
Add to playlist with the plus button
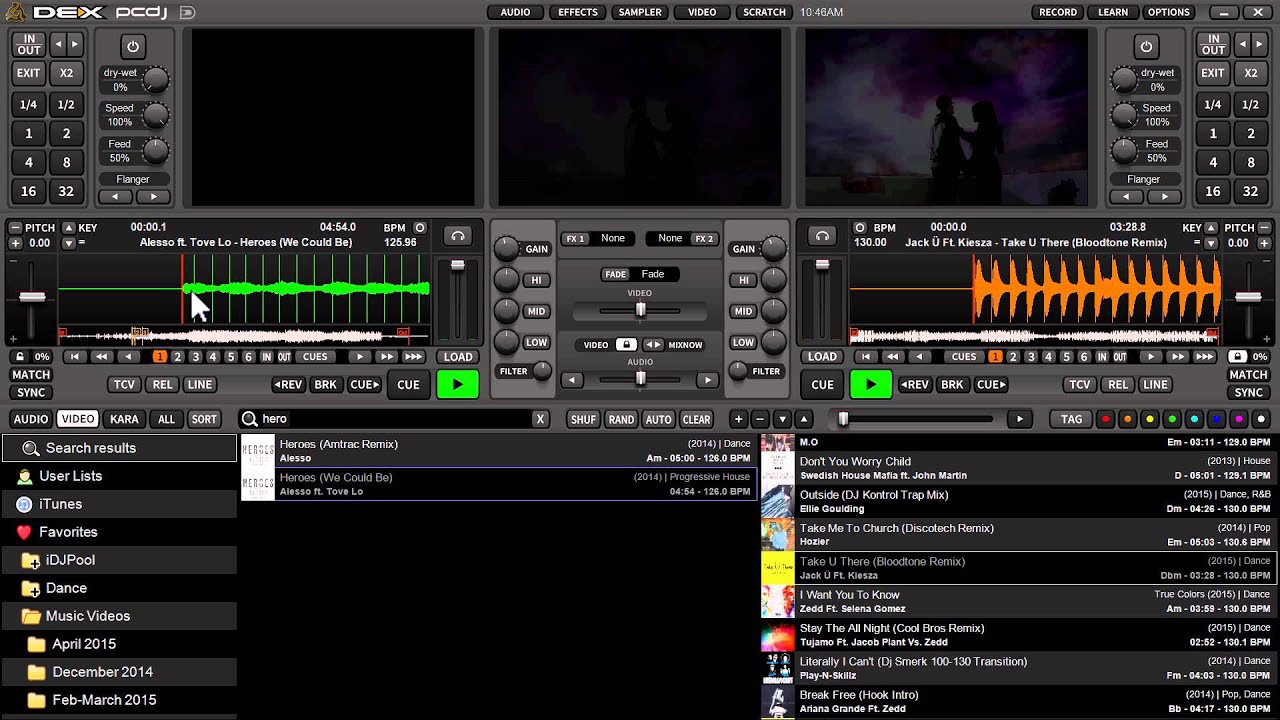pos(738,419)
